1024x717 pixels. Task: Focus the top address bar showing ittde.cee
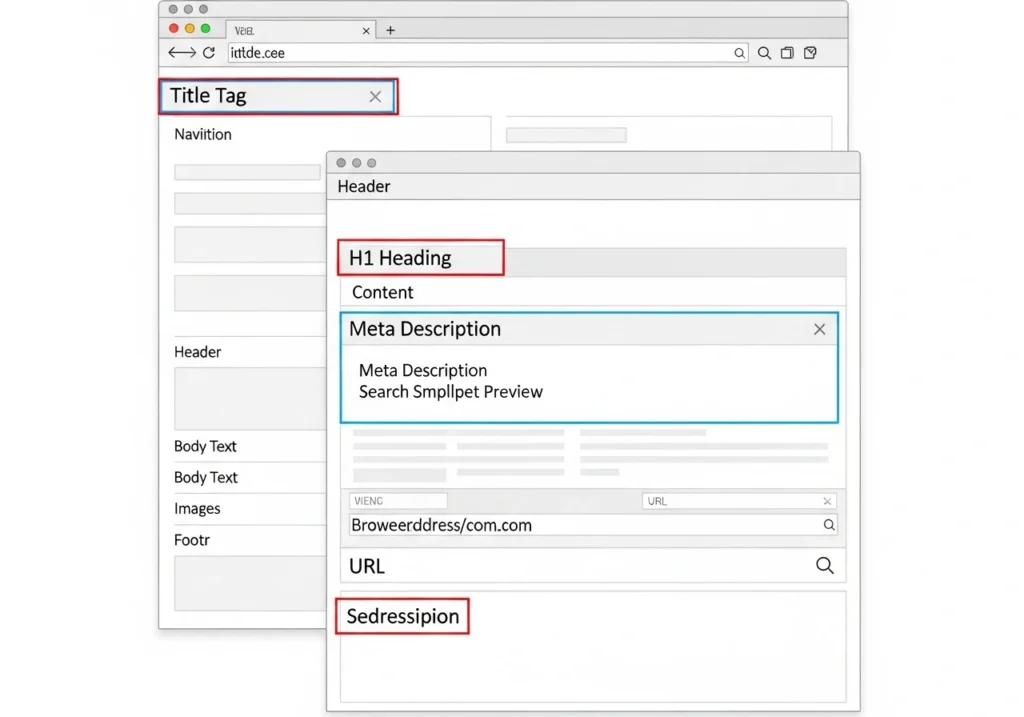(480, 53)
